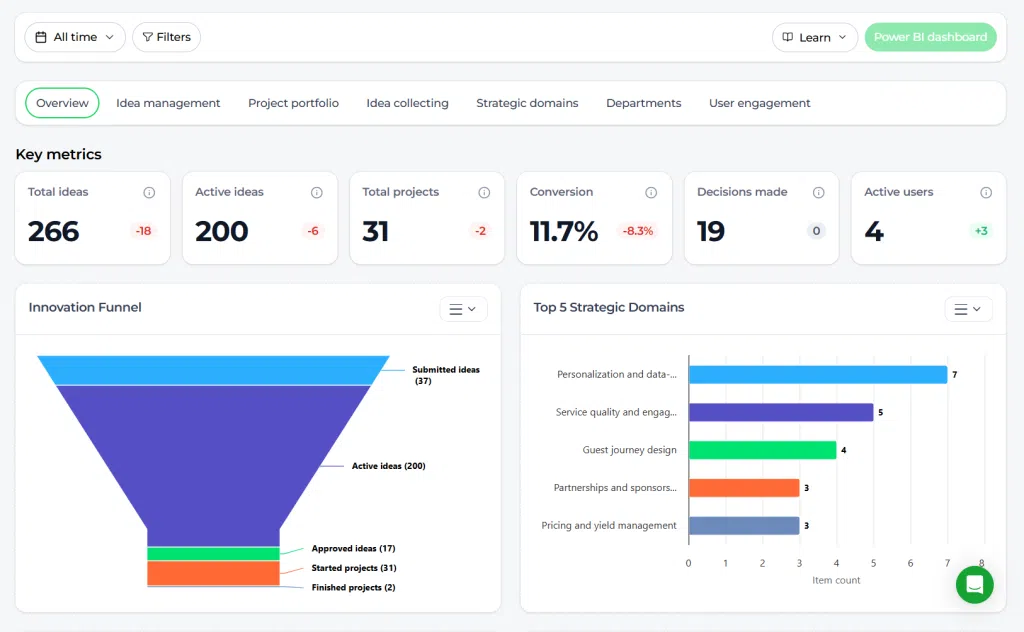Open info tooltip for Total projects
The height and width of the screenshot is (632, 1024).
tap(484, 193)
